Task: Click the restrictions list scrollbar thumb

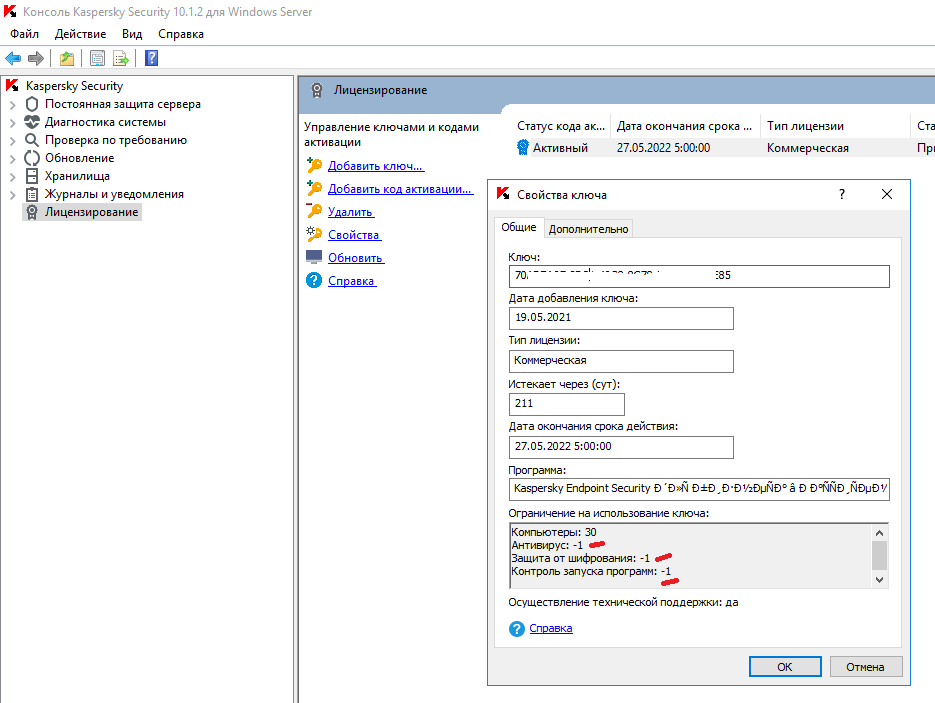Action: (x=880, y=555)
